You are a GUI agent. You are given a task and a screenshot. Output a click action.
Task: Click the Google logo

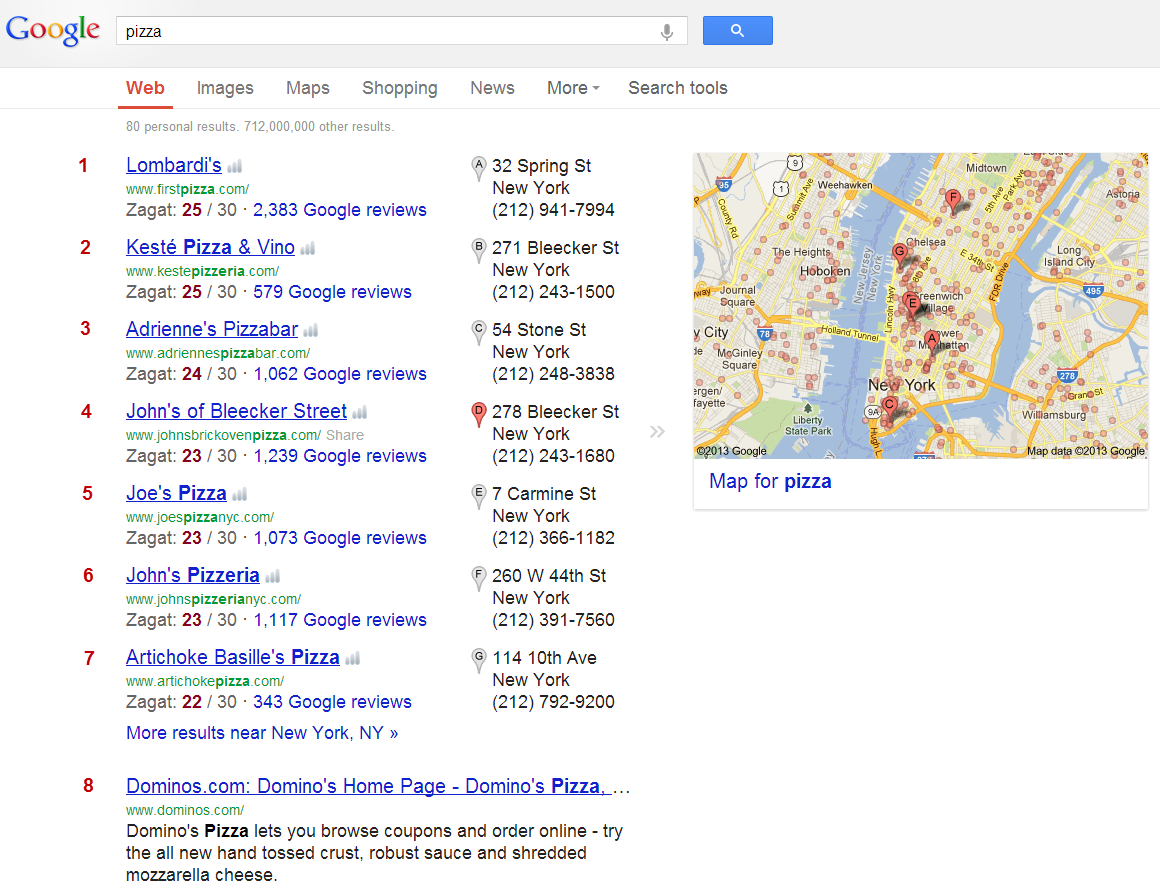pyautogui.click(x=53, y=30)
